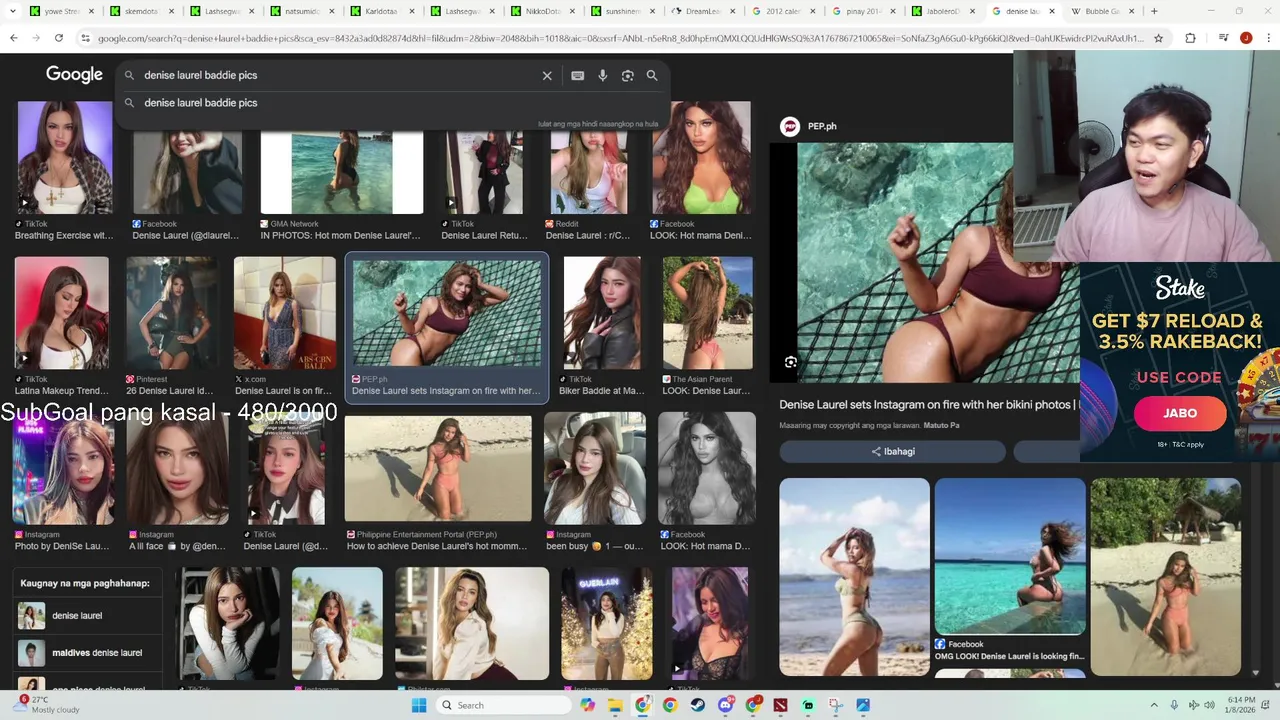1280x720 pixels.
Task: Click the Google search input field
Action: coord(338,75)
